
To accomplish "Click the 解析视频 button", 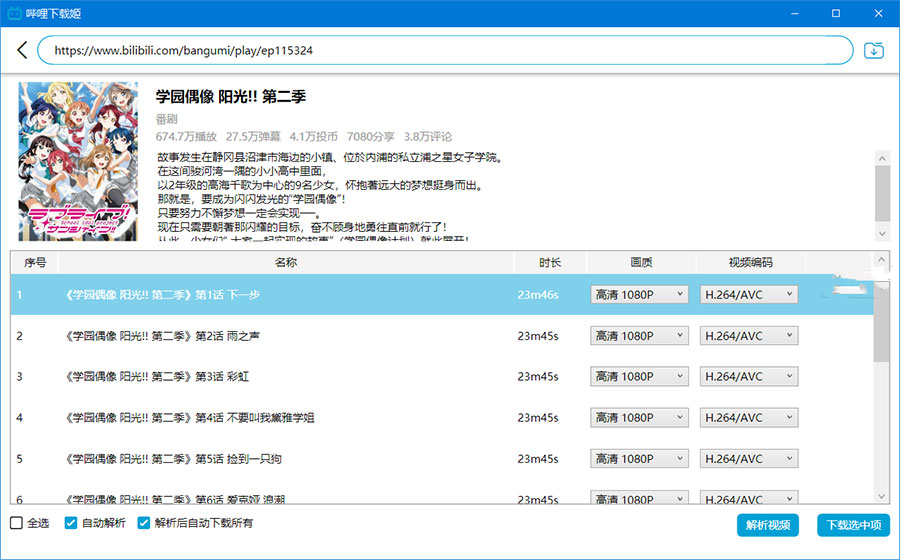I will point(767,525).
